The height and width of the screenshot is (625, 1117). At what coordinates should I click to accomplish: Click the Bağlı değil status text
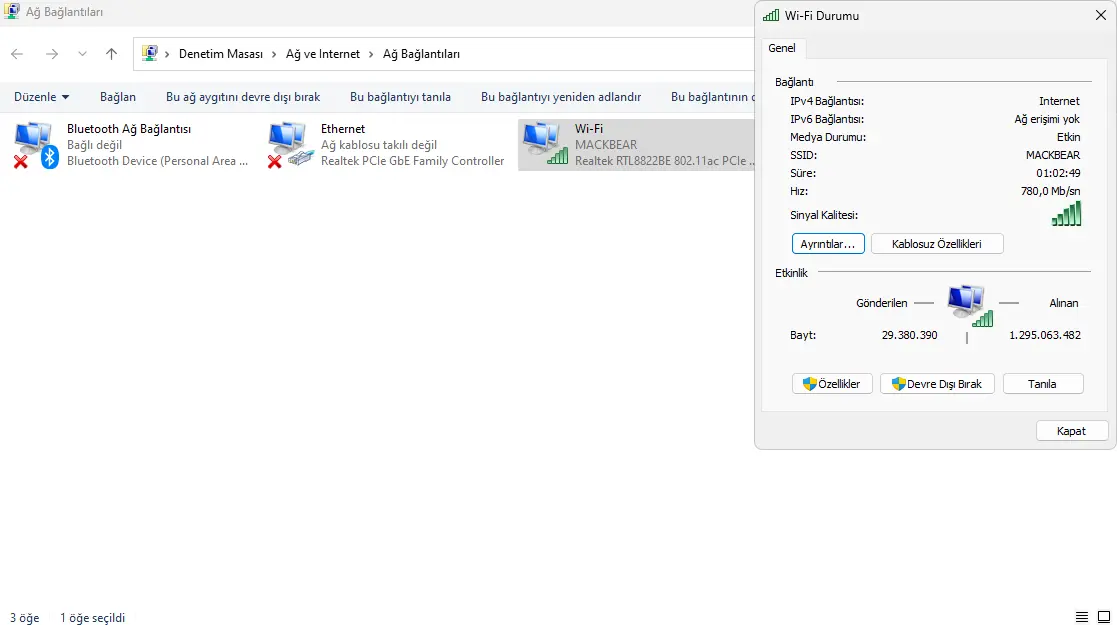(94, 145)
